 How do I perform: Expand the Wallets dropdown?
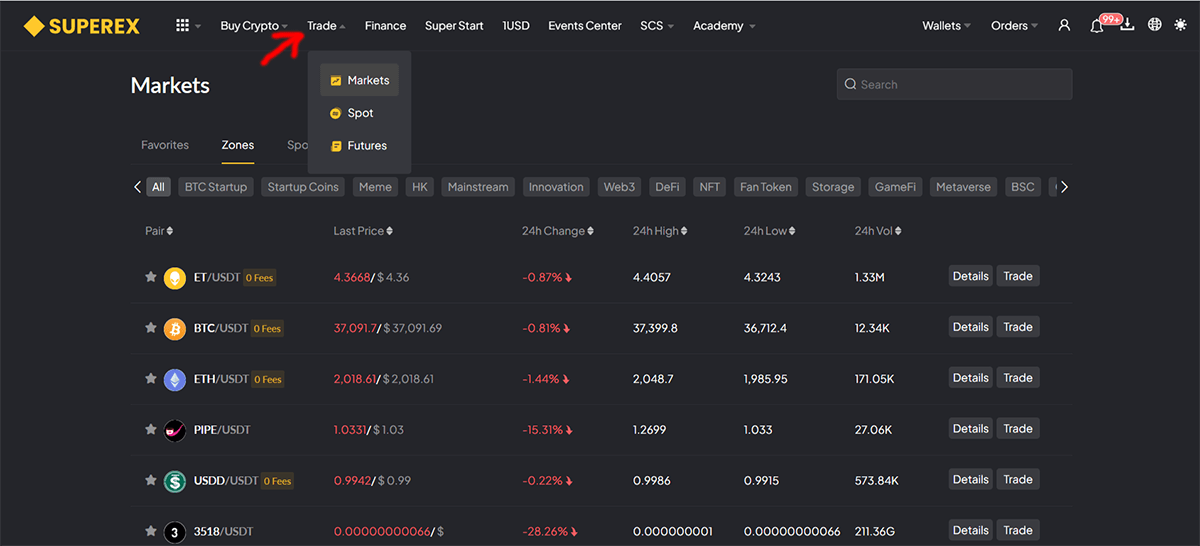946,26
